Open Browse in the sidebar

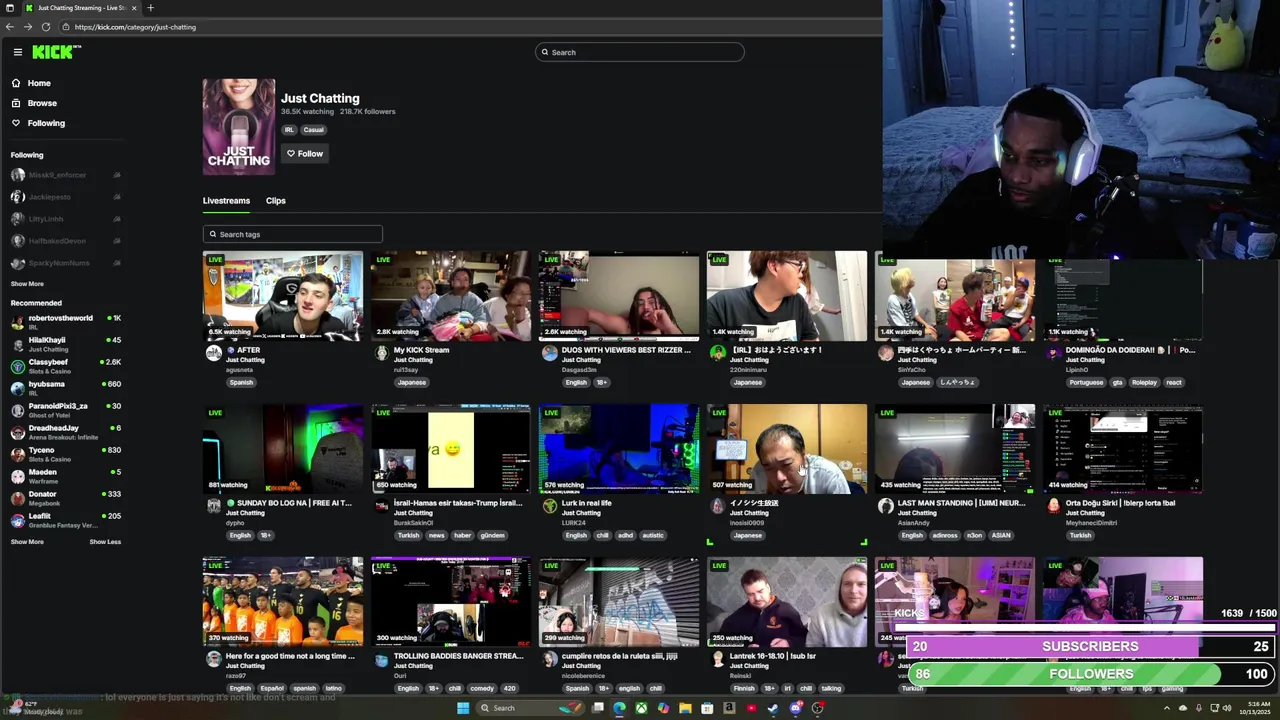(42, 103)
